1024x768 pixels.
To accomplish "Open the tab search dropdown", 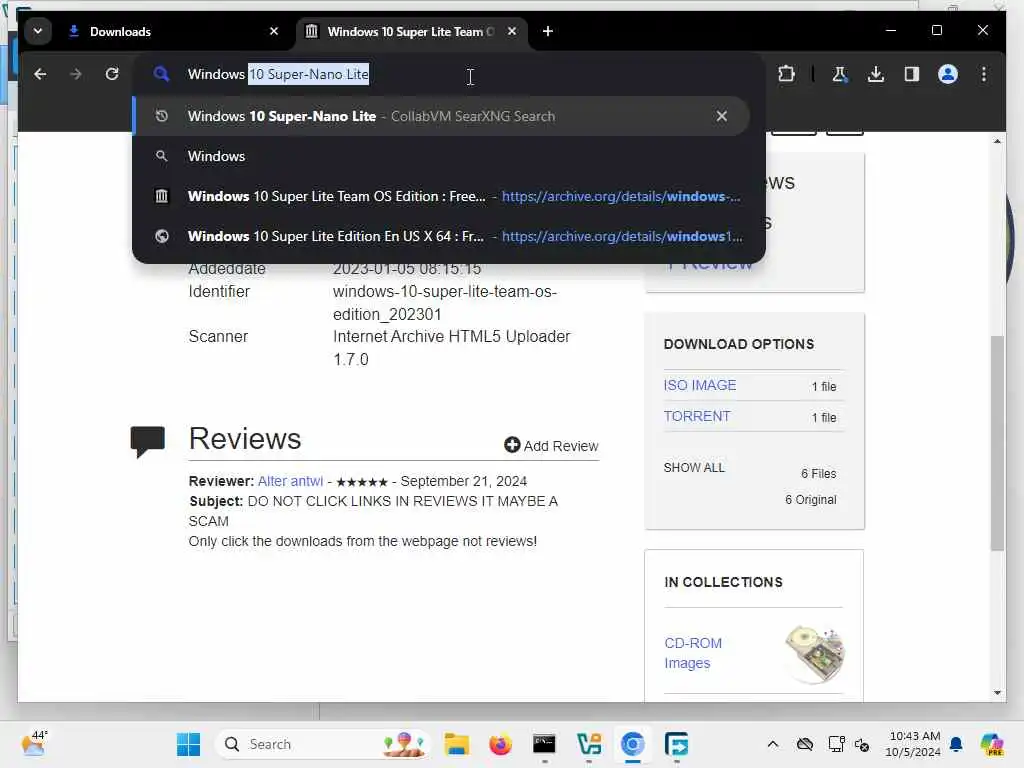I will (38, 31).
